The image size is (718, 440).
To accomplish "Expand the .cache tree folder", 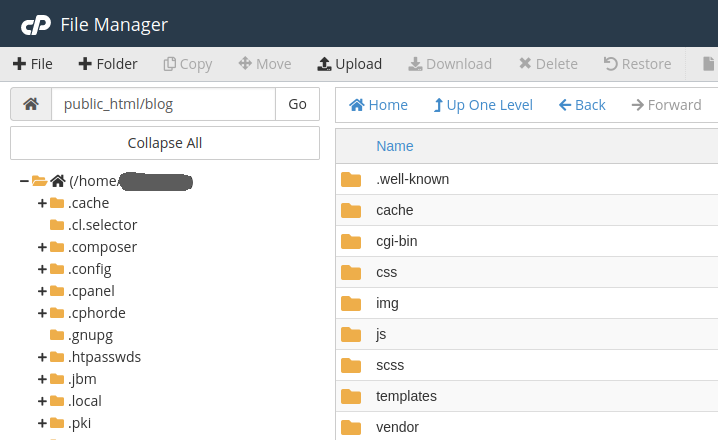I will point(42,203).
